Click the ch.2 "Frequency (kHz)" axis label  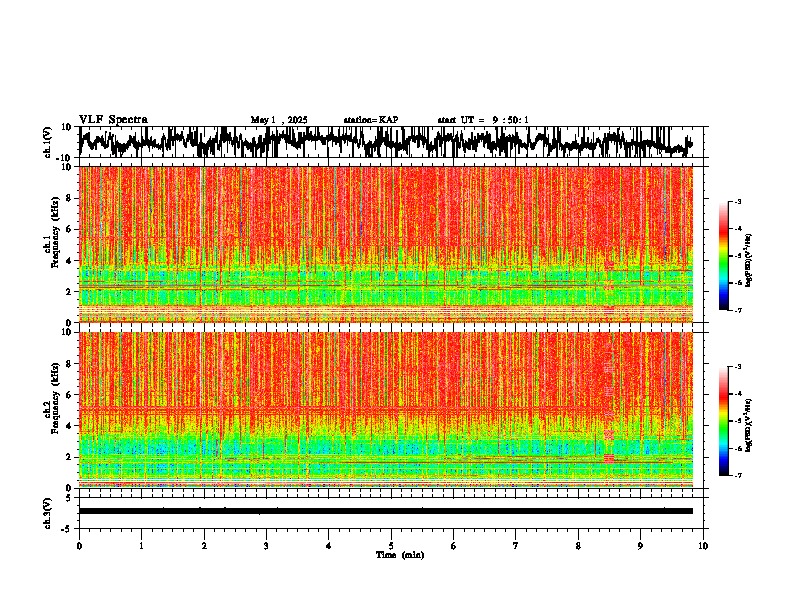pyautogui.click(x=53, y=398)
